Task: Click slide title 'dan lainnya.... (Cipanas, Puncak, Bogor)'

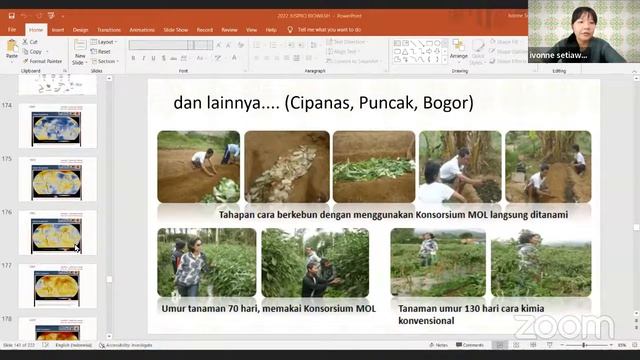Action: [324, 102]
